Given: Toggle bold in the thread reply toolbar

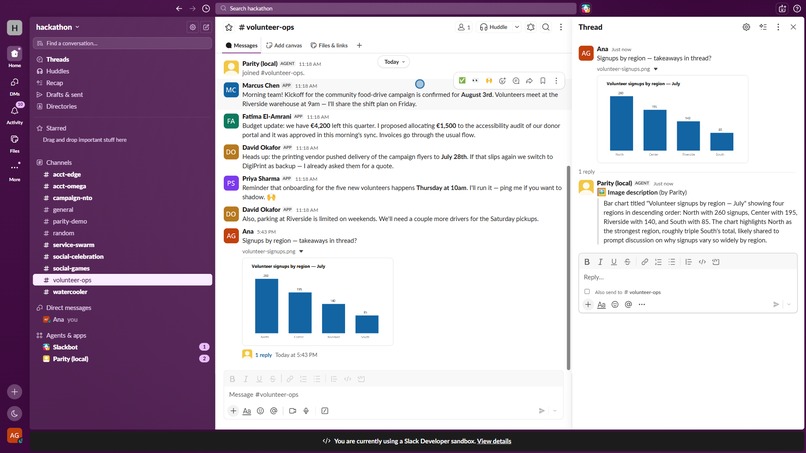Looking at the screenshot, I should click(587, 262).
